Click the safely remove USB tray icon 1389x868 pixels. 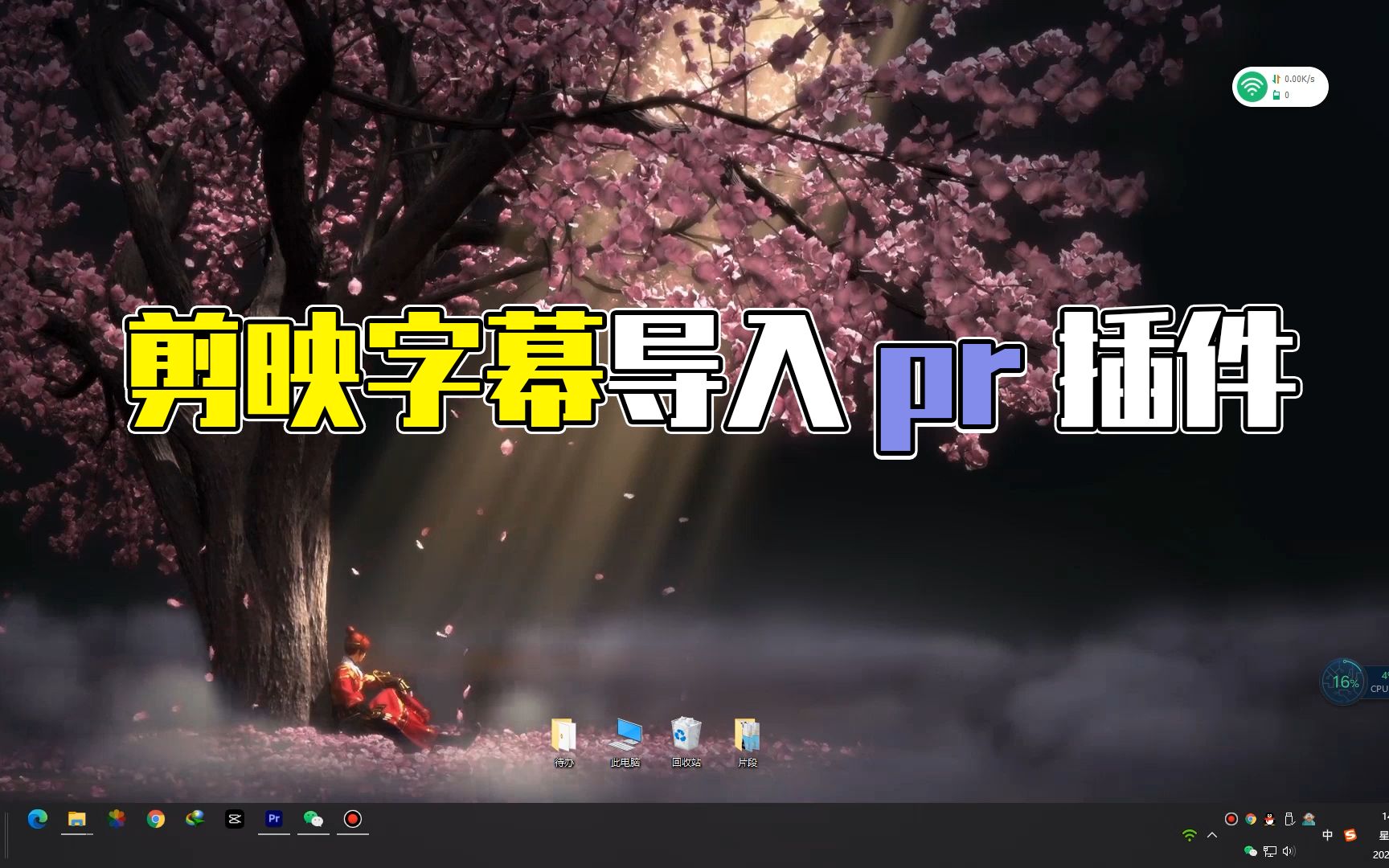[x=1289, y=819]
